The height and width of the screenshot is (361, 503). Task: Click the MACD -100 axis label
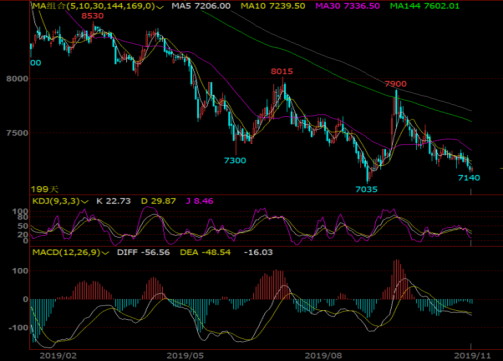pos(18,328)
